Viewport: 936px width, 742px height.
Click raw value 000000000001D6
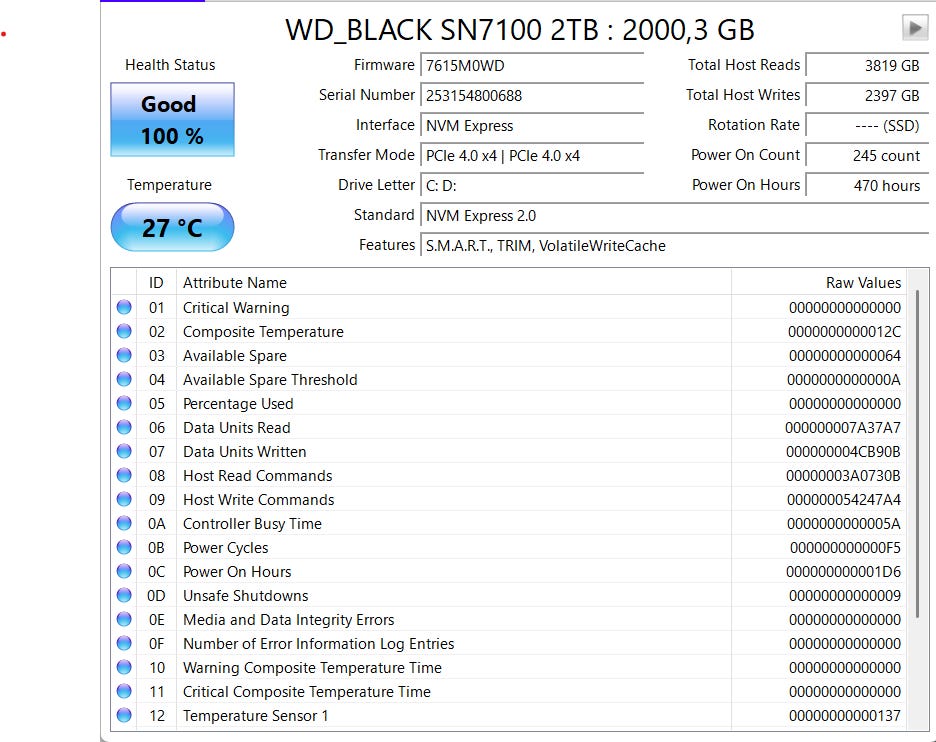pyautogui.click(x=843, y=572)
